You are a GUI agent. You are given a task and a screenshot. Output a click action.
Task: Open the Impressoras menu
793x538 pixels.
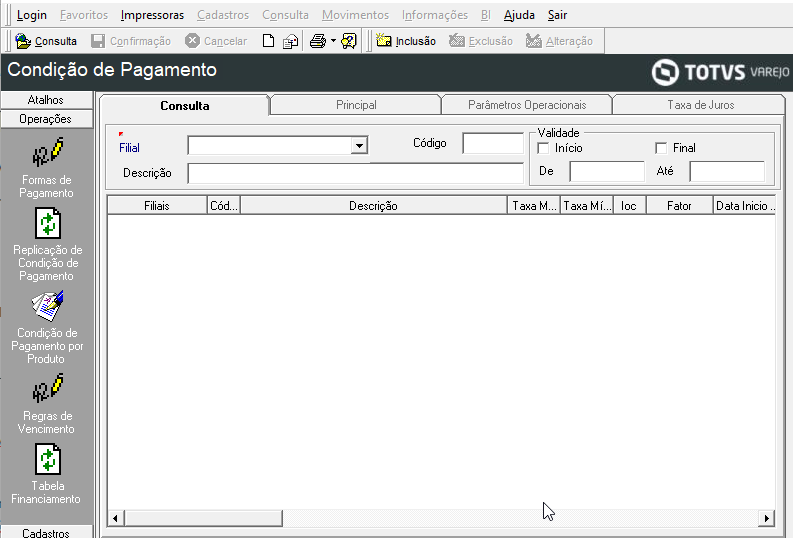pyautogui.click(x=152, y=15)
